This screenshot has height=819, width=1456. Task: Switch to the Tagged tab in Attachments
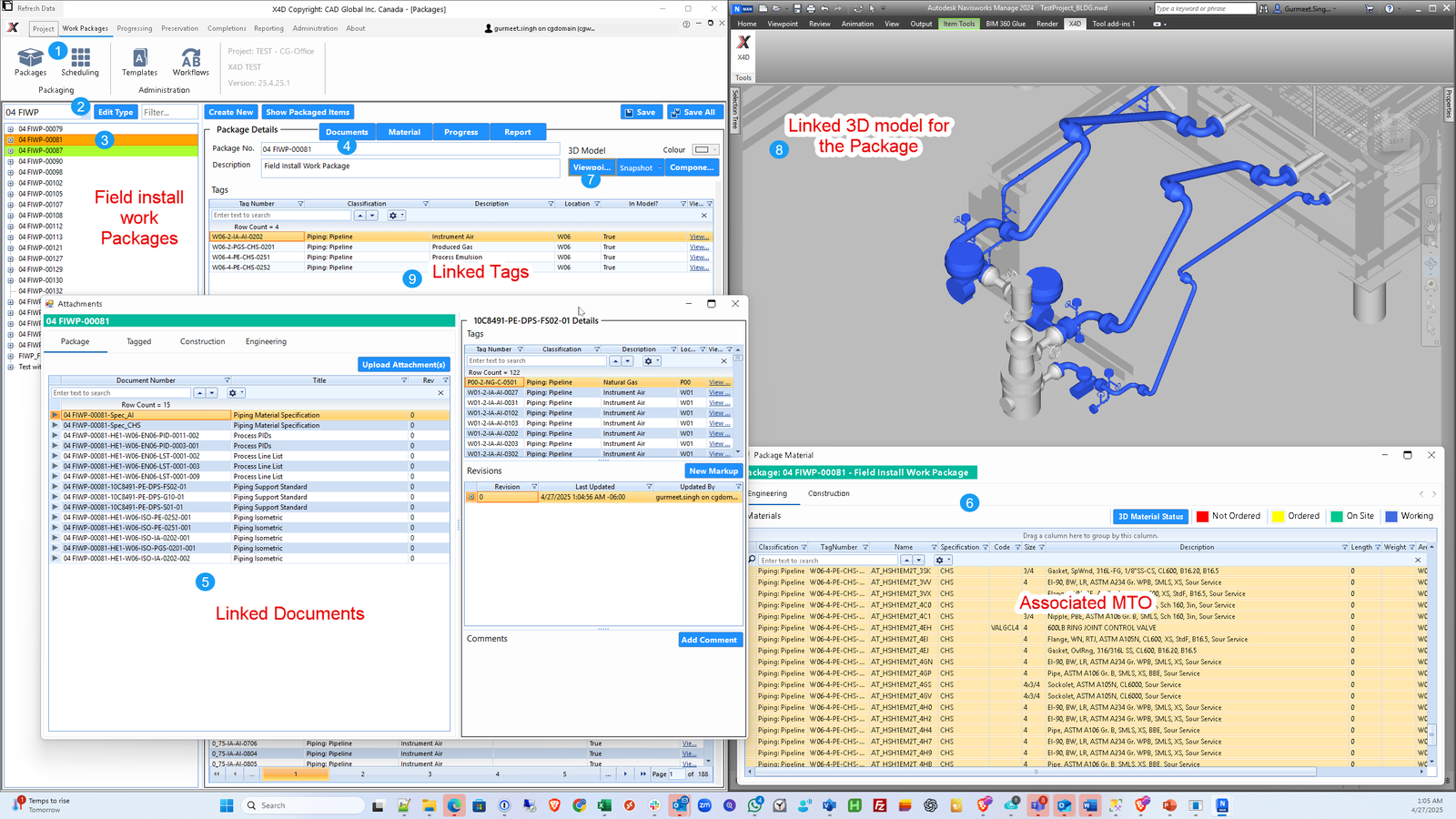coord(139,341)
